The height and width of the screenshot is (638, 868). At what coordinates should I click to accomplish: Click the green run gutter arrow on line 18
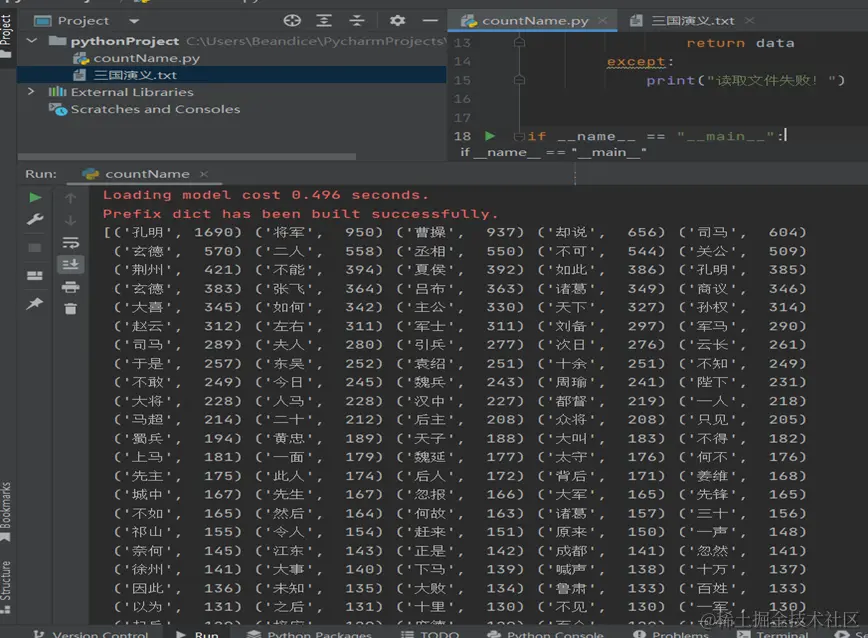coord(489,136)
